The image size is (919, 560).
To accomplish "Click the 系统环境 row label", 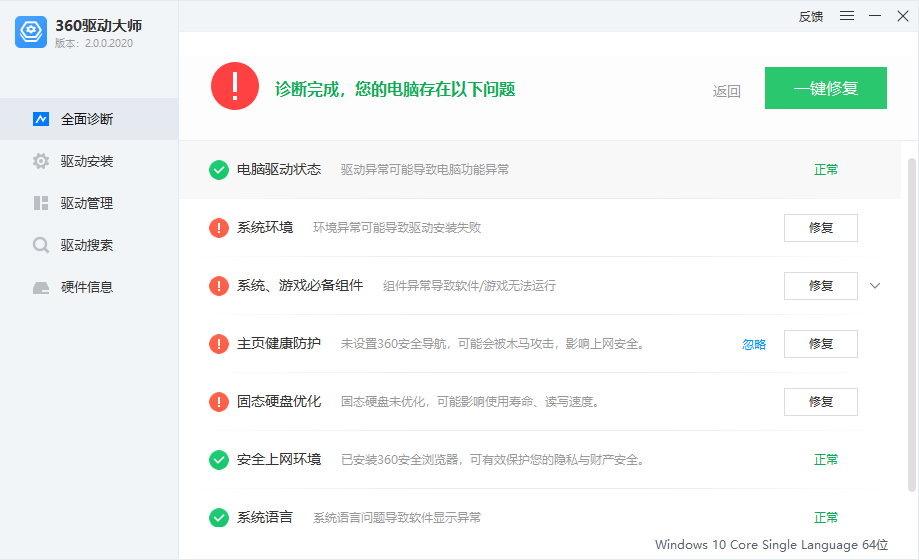I will tap(265, 227).
